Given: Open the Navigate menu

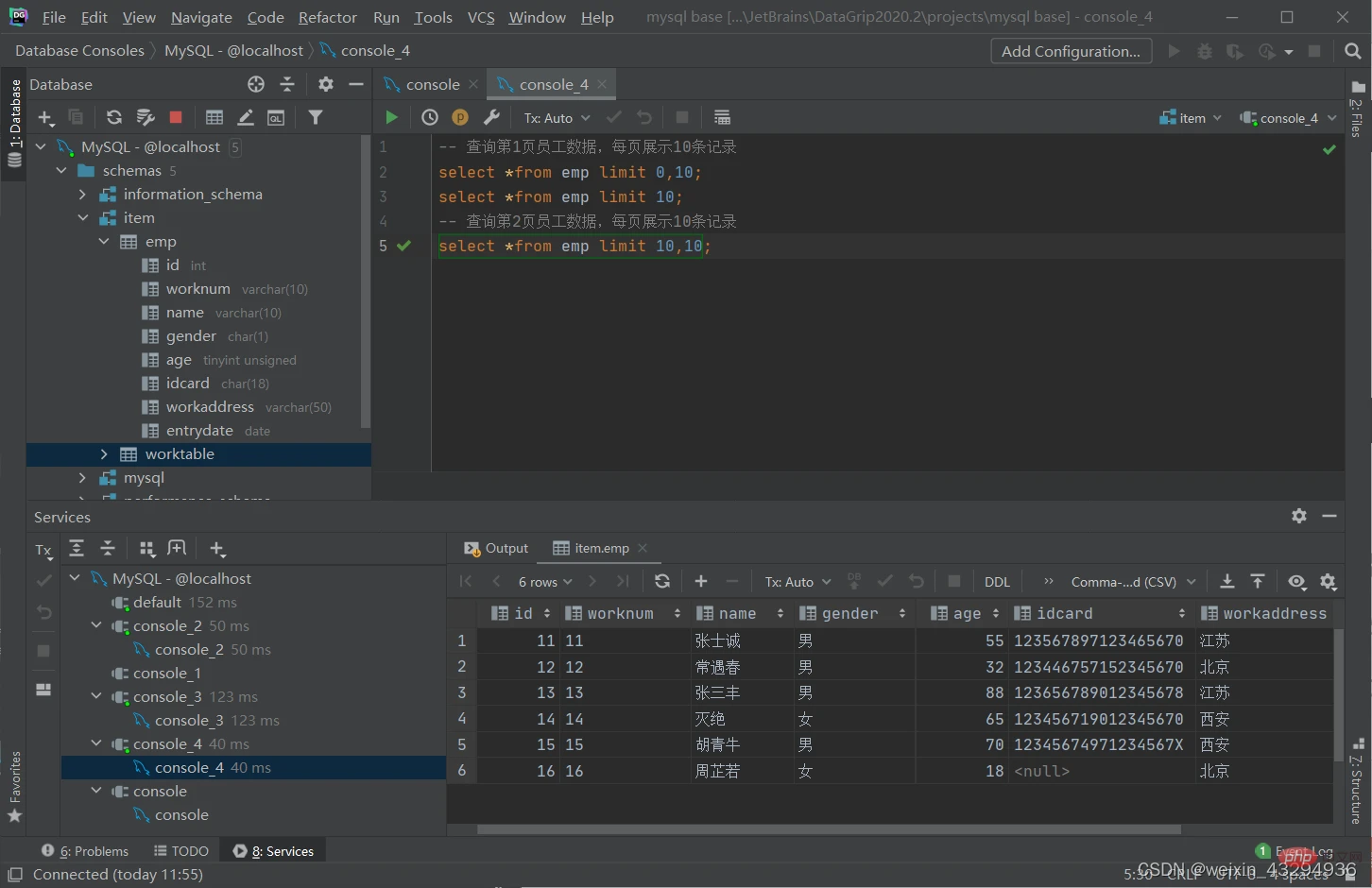Looking at the screenshot, I should (x=201, y=17).
